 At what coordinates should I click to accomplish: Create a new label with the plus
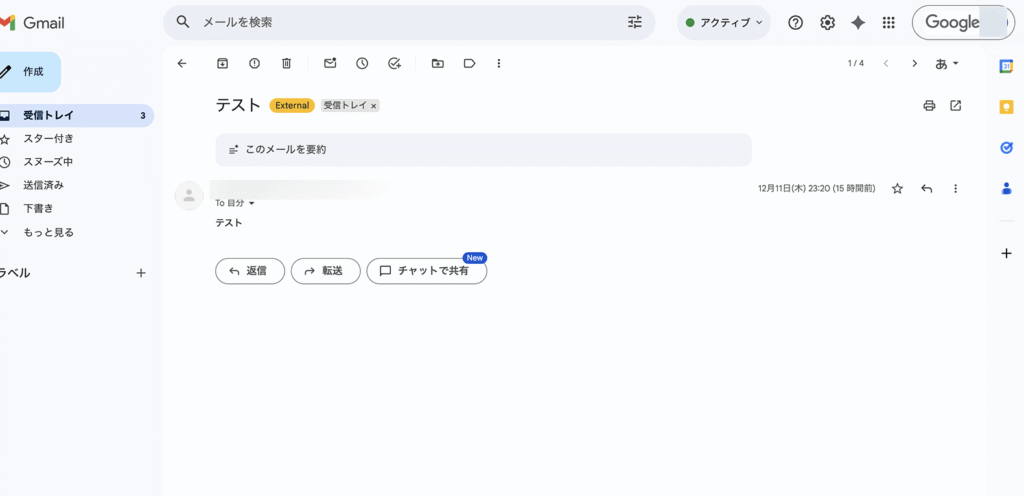(x=140, y=273)
